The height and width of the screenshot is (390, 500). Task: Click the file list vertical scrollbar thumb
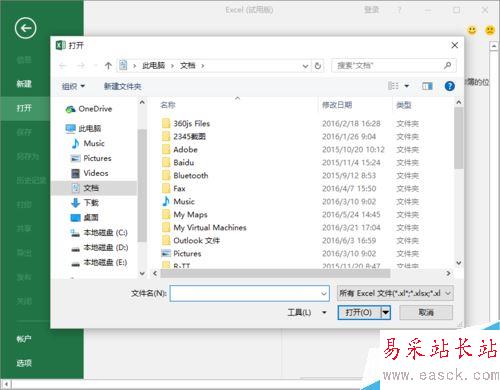(458, 138)
